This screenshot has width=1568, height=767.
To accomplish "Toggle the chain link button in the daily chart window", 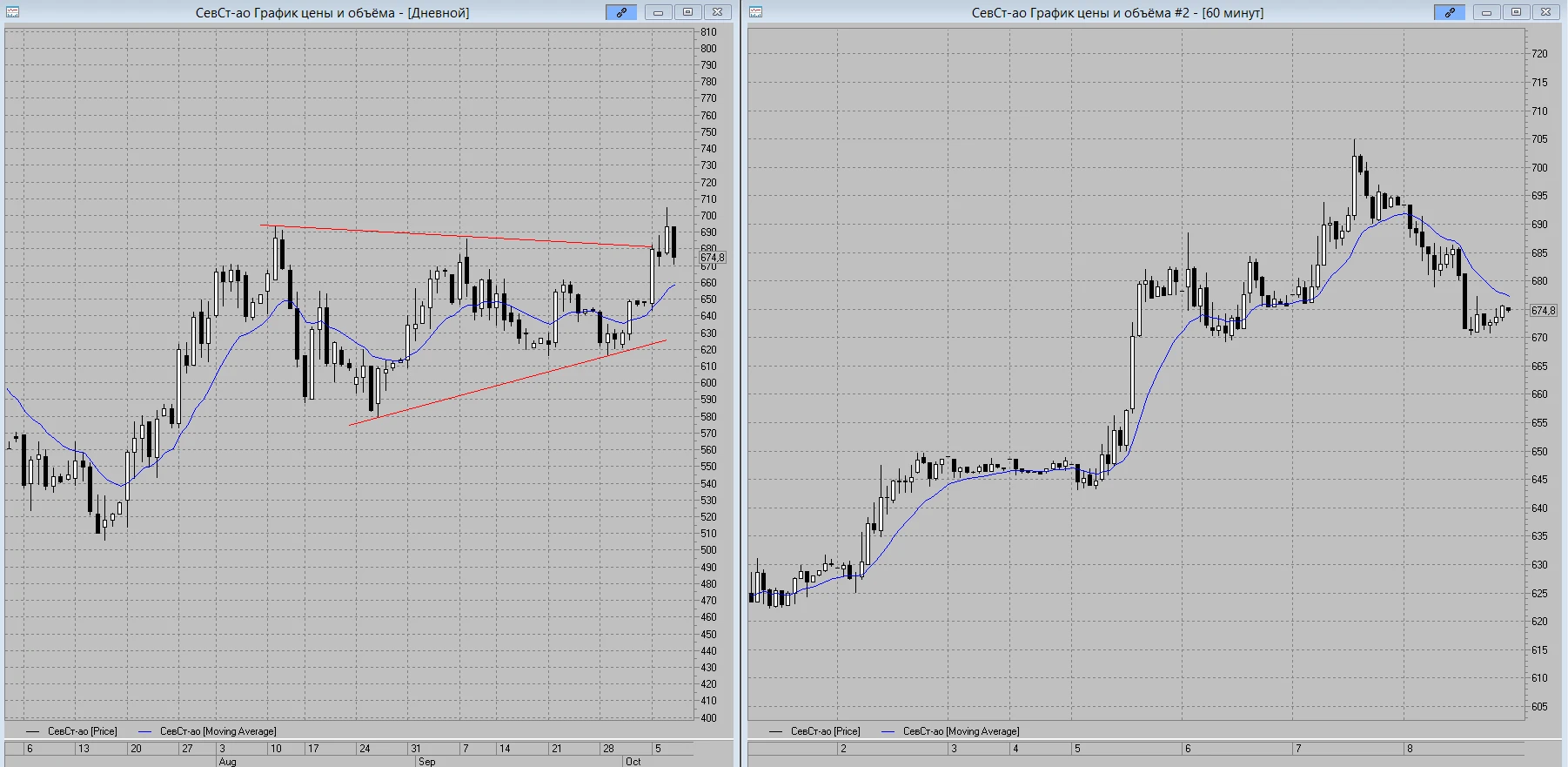I will pos(621,12).
